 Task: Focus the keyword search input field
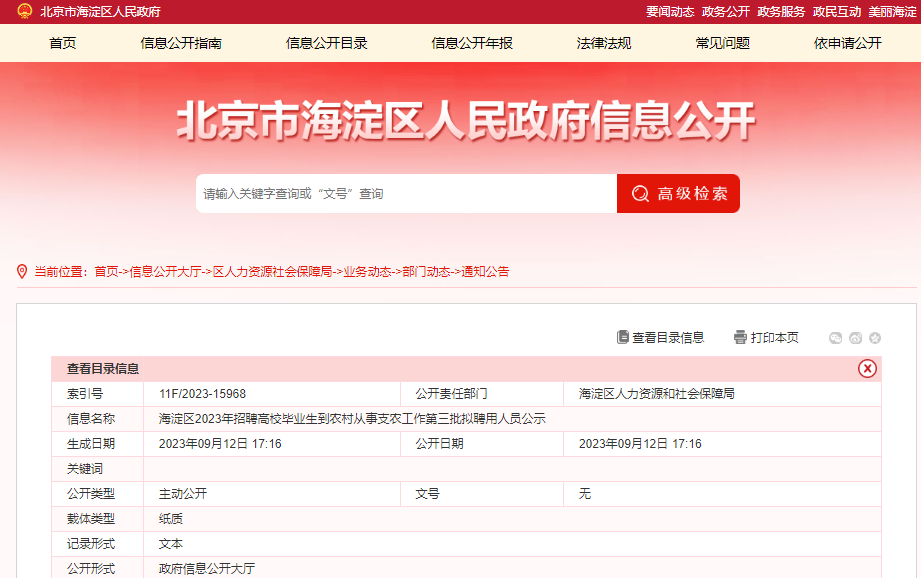coord(405,194)
